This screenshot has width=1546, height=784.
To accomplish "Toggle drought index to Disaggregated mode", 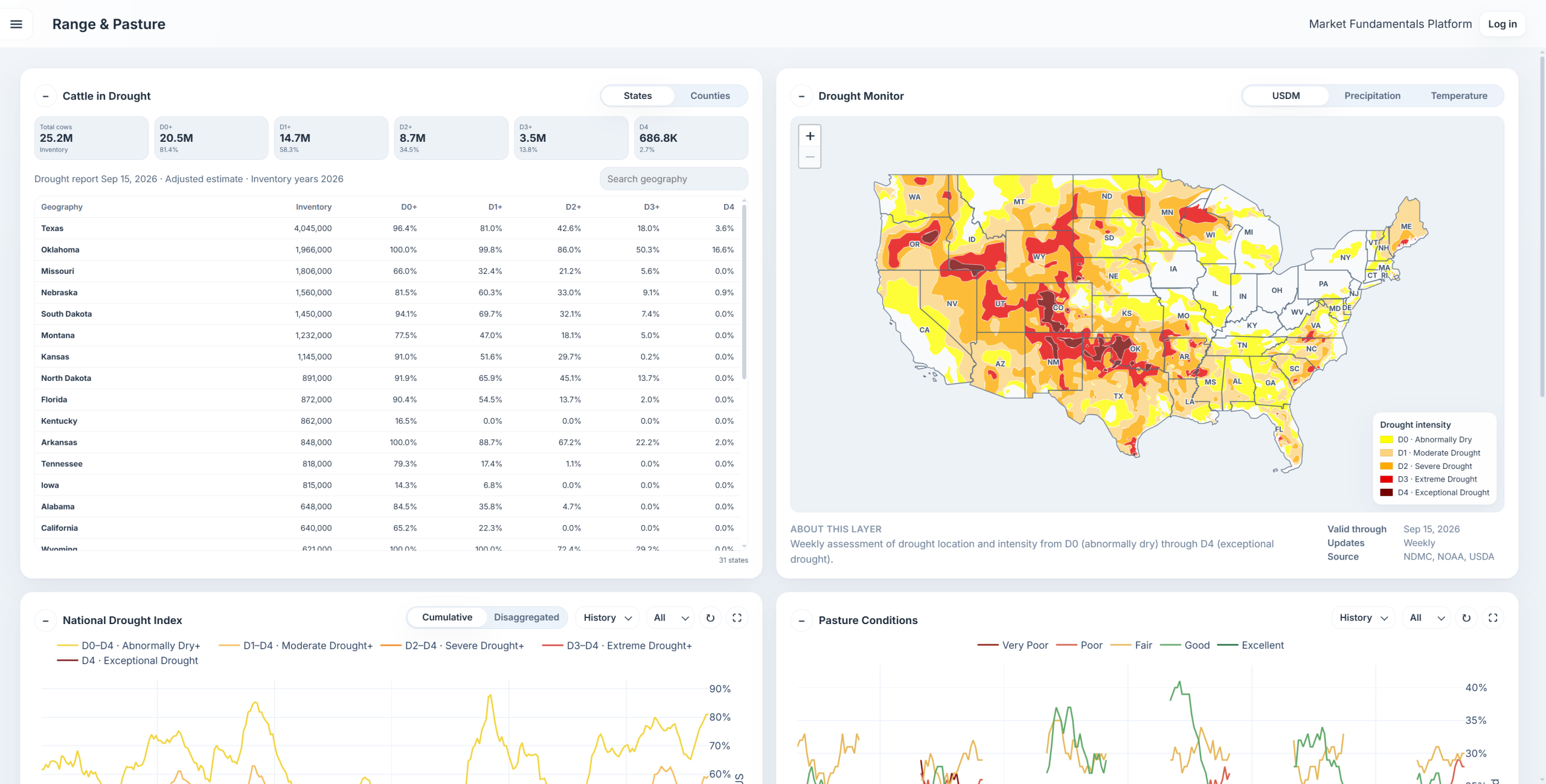I will tap(527, 617).
